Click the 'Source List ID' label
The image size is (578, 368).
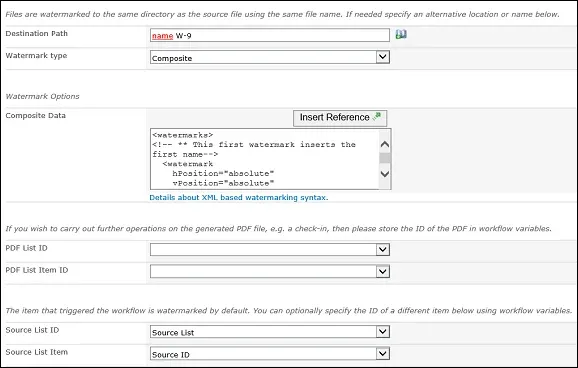(32, 330)
